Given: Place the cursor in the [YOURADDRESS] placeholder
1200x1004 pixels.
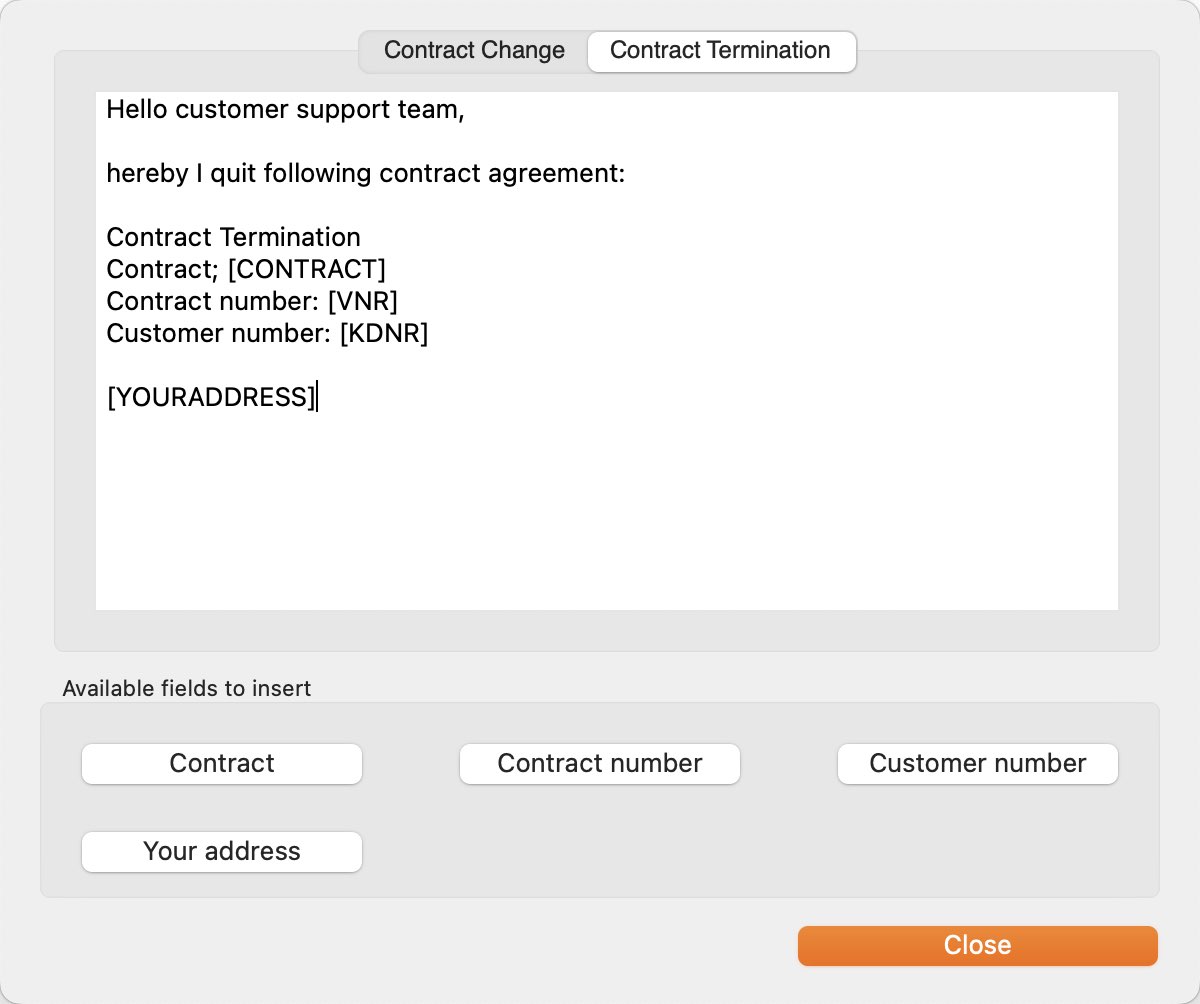Looking at the screenshot, I should pyautogui.click(x=211, y=398).
